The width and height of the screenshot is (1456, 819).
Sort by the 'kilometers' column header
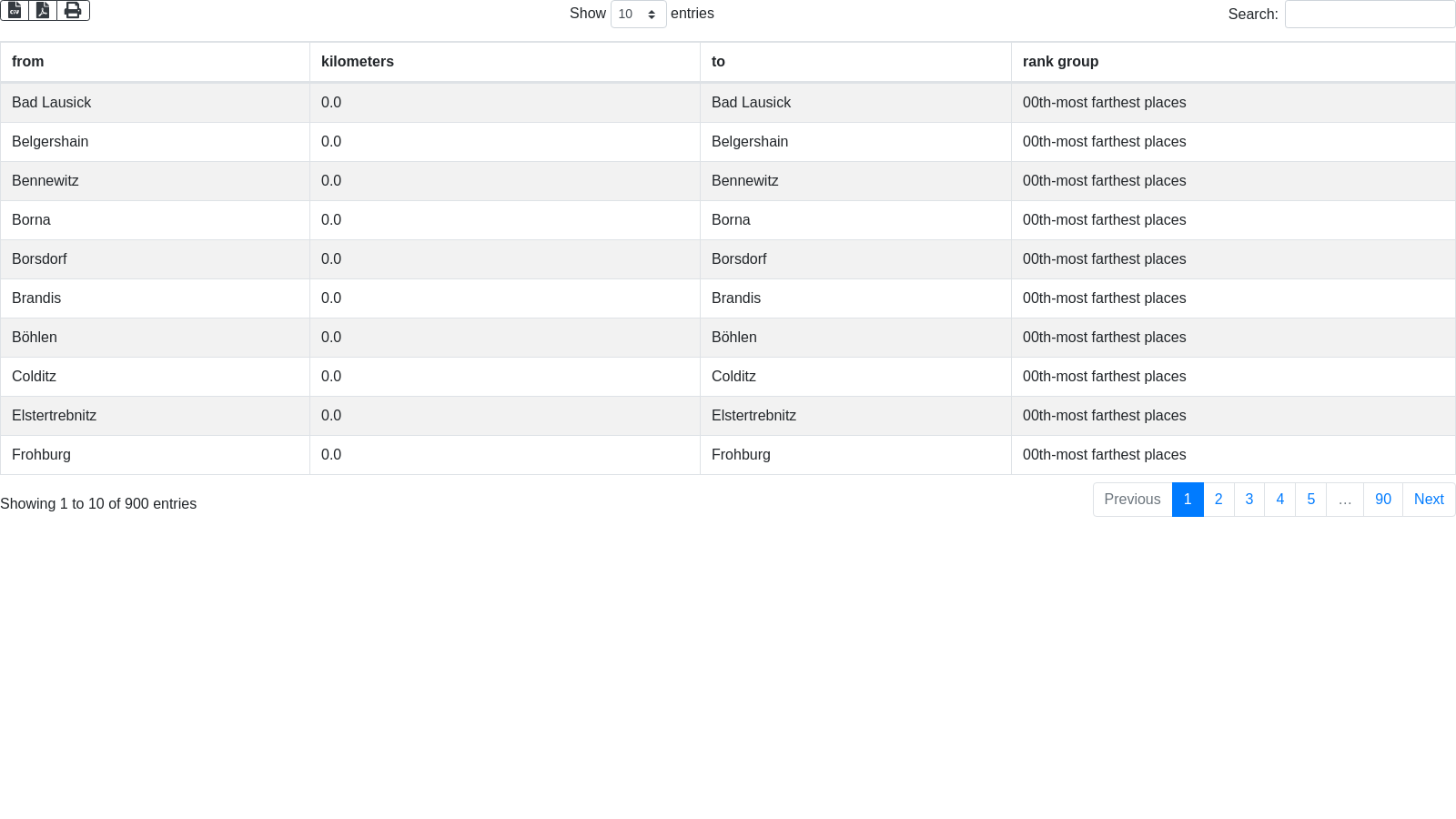358,62
